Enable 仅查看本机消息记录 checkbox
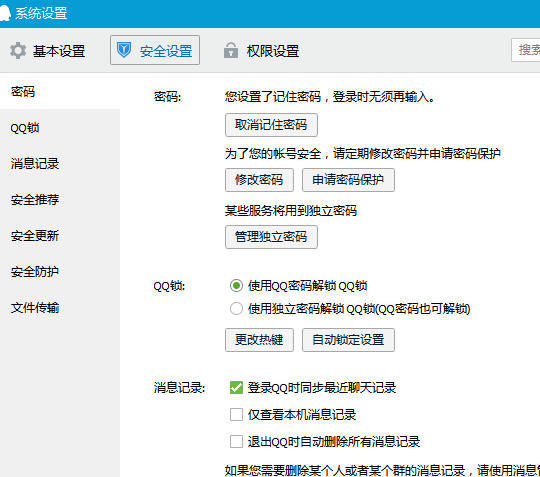Screen dimensions: 540x477 (236, 415)
